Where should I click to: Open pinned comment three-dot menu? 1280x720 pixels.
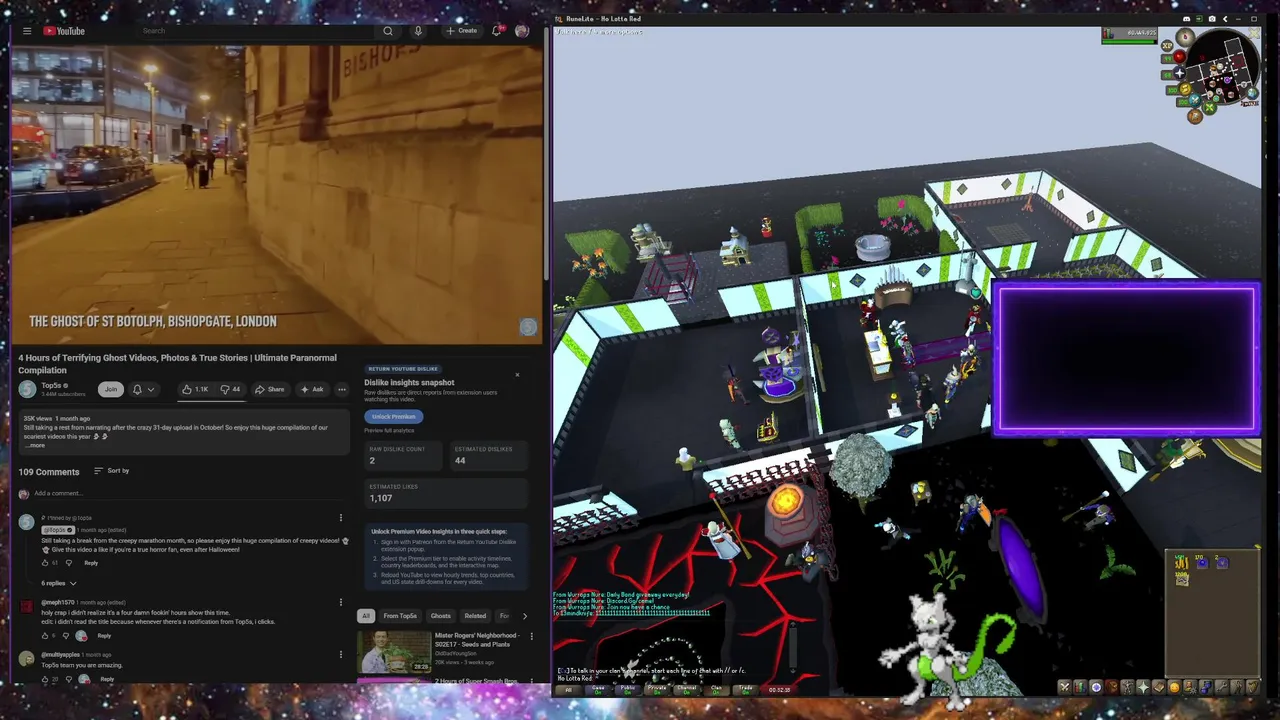[x=341, y=518]
